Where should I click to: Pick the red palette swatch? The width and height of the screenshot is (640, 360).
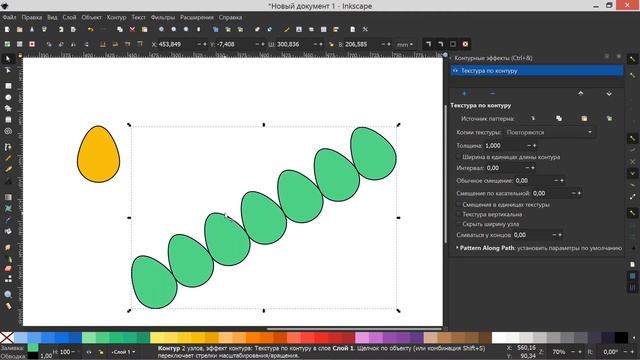pos(320,338)
